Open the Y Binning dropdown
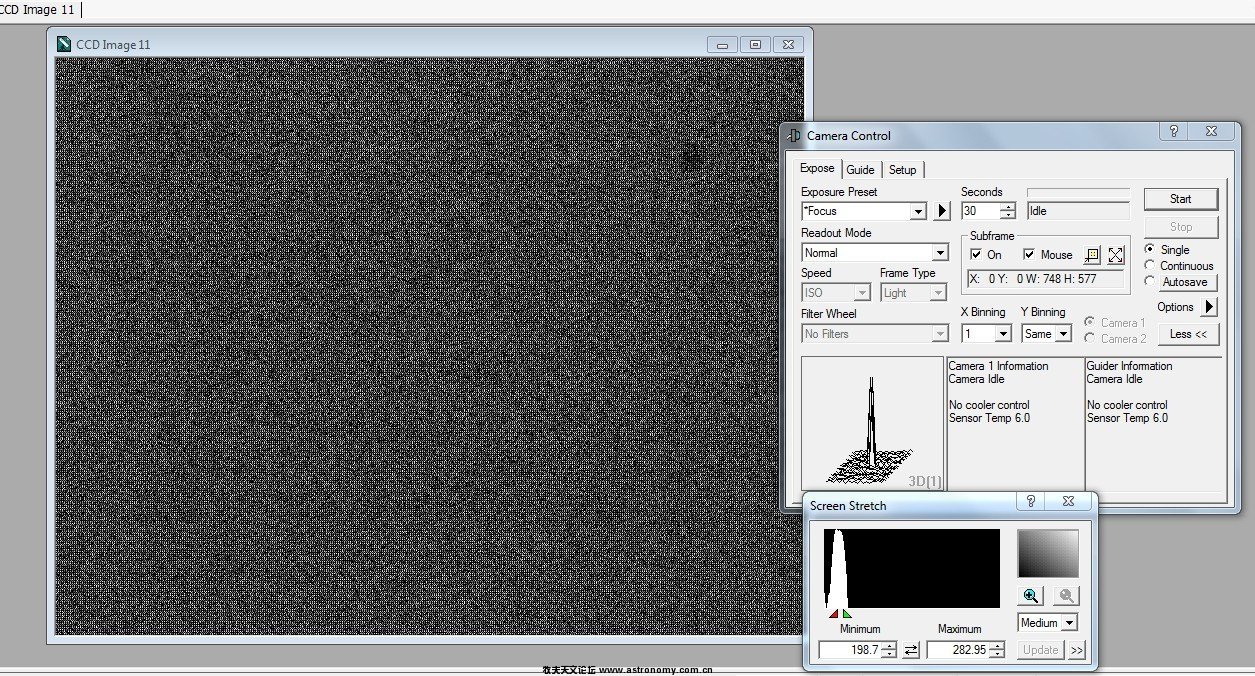This screenshot has width=1255, height=676. (1063, 334)
